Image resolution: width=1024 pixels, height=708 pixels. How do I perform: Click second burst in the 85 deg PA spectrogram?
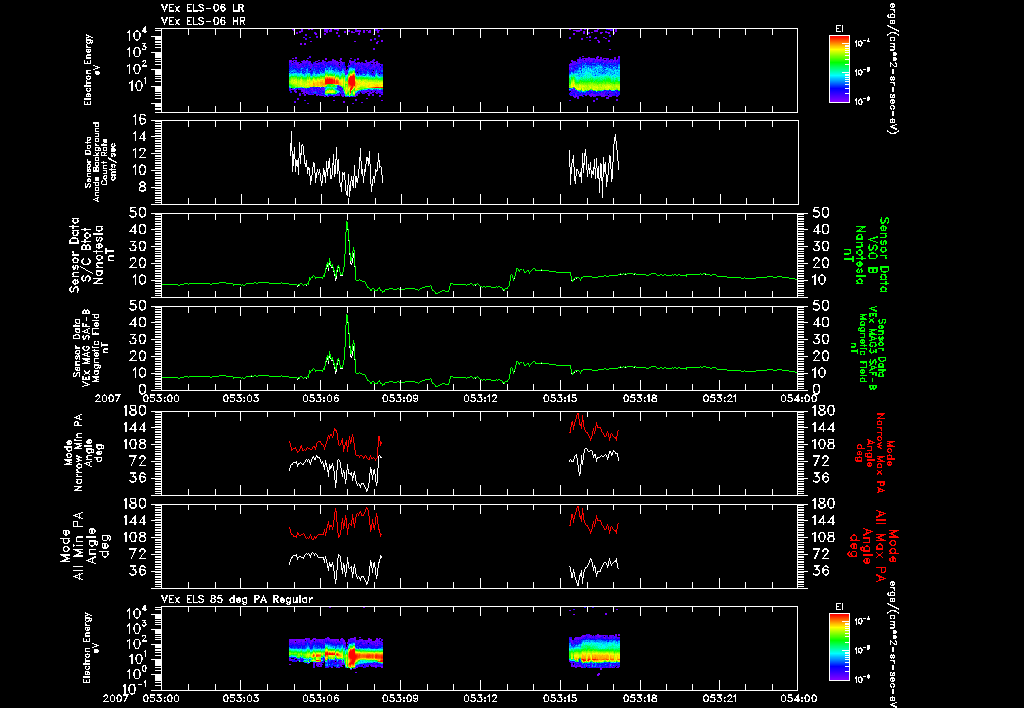coord(594,651)
